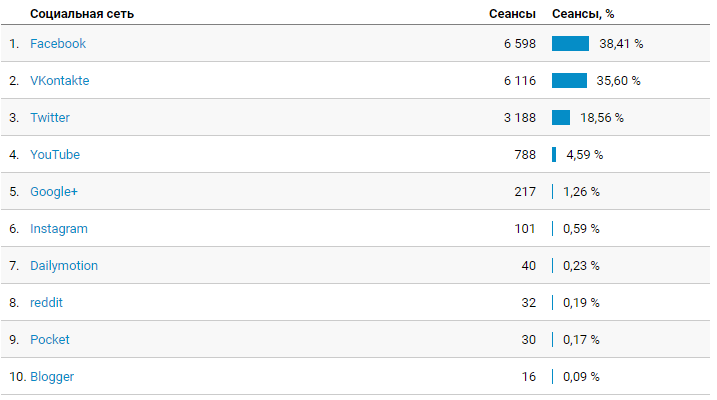Screen dimensions: 717x400
Task: Sort by the Сеансы column header
Action: (x=512, y=14)
